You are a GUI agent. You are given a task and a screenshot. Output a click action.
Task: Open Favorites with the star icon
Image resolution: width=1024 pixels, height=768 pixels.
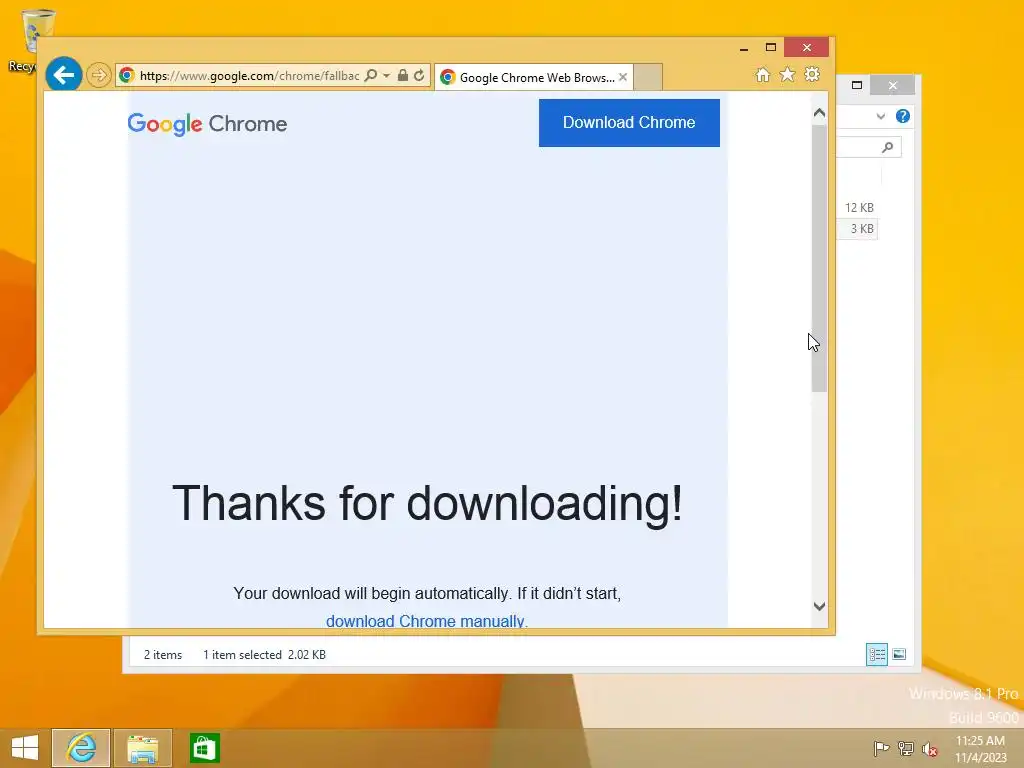pyautogui.click(x=788, y=74)
